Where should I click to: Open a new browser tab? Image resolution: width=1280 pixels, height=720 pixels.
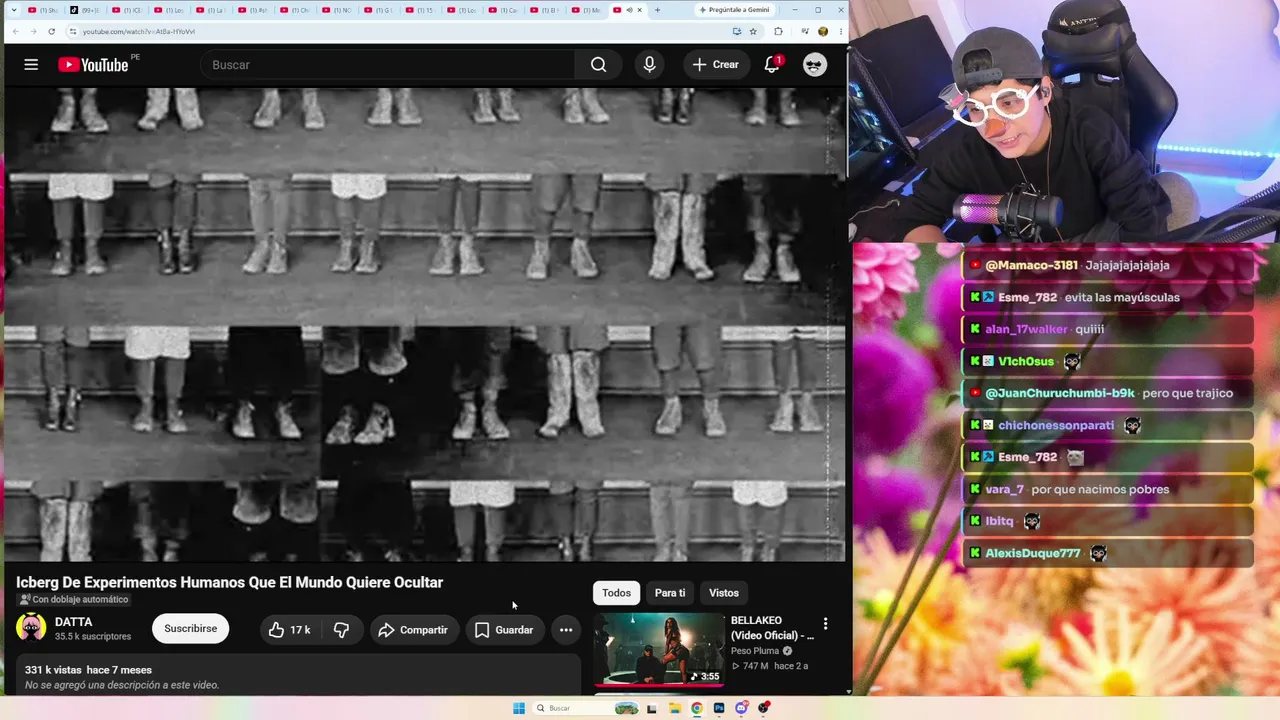point(657,10)
